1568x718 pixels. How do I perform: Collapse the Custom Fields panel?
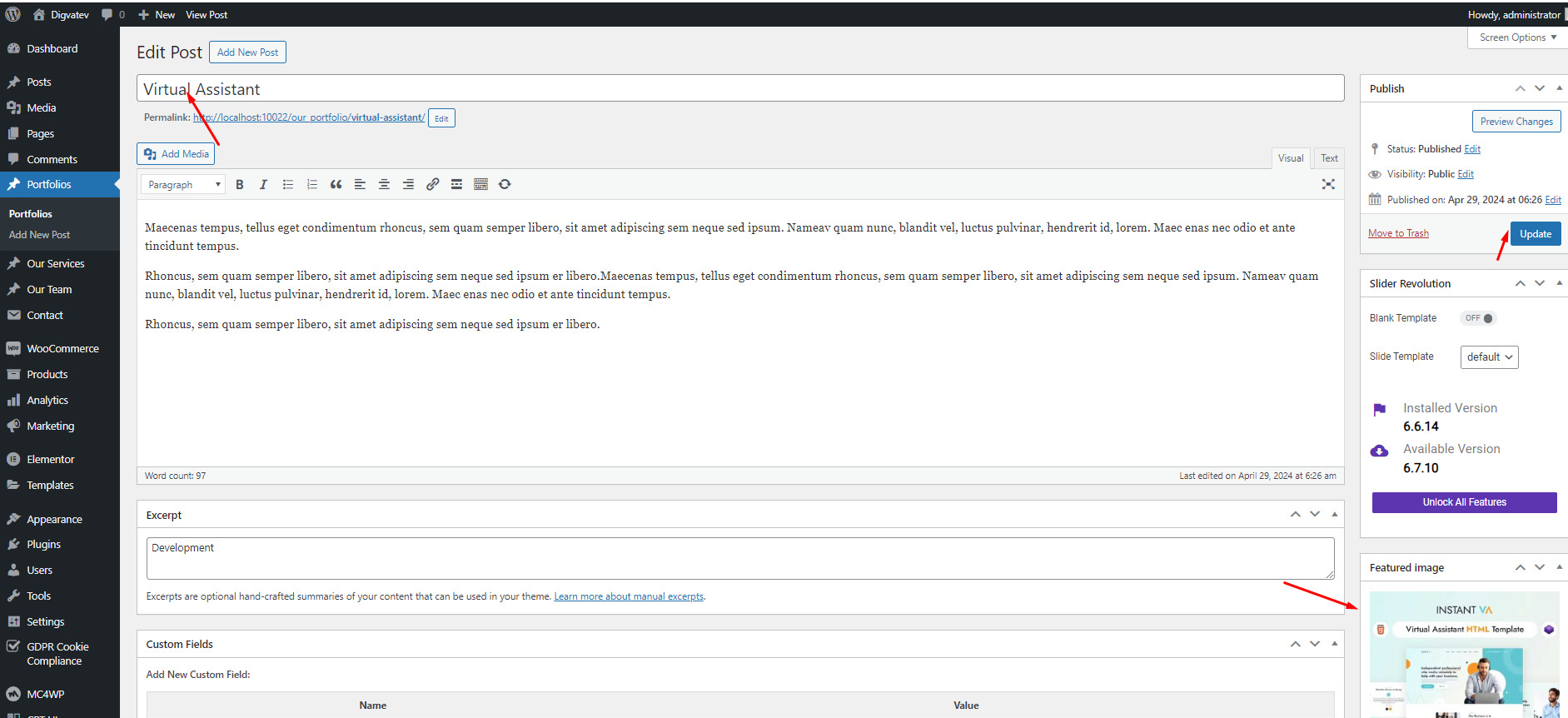[x=1334, y=644]
